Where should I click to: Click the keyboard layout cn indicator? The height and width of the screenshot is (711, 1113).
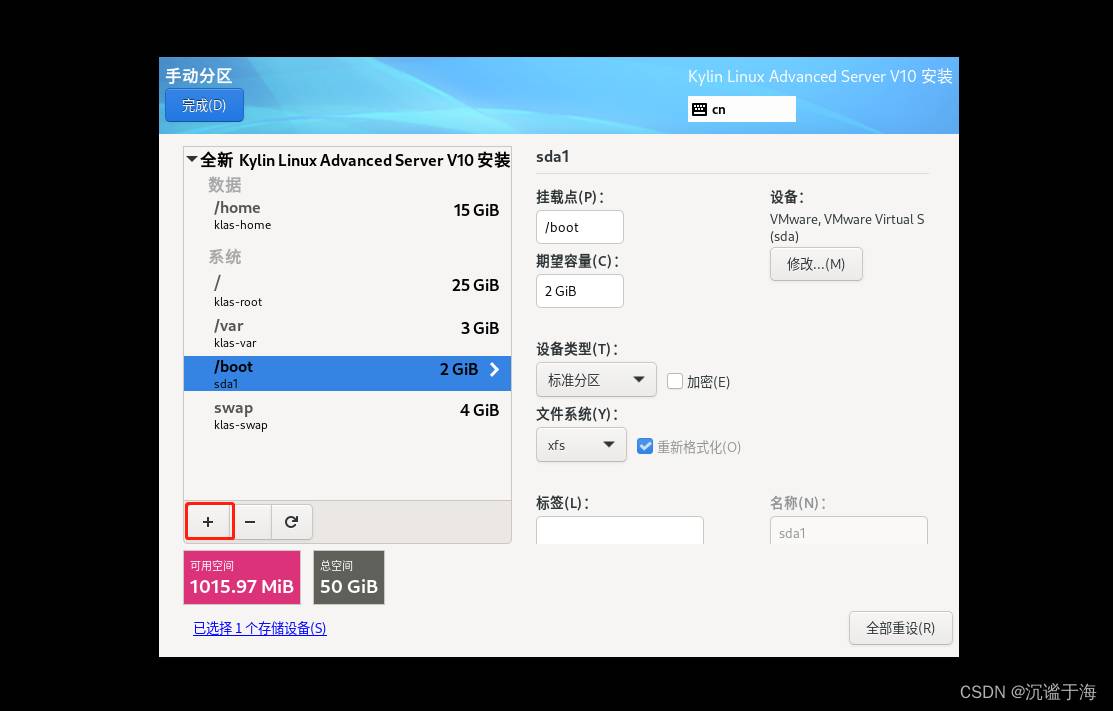[741, 109]
